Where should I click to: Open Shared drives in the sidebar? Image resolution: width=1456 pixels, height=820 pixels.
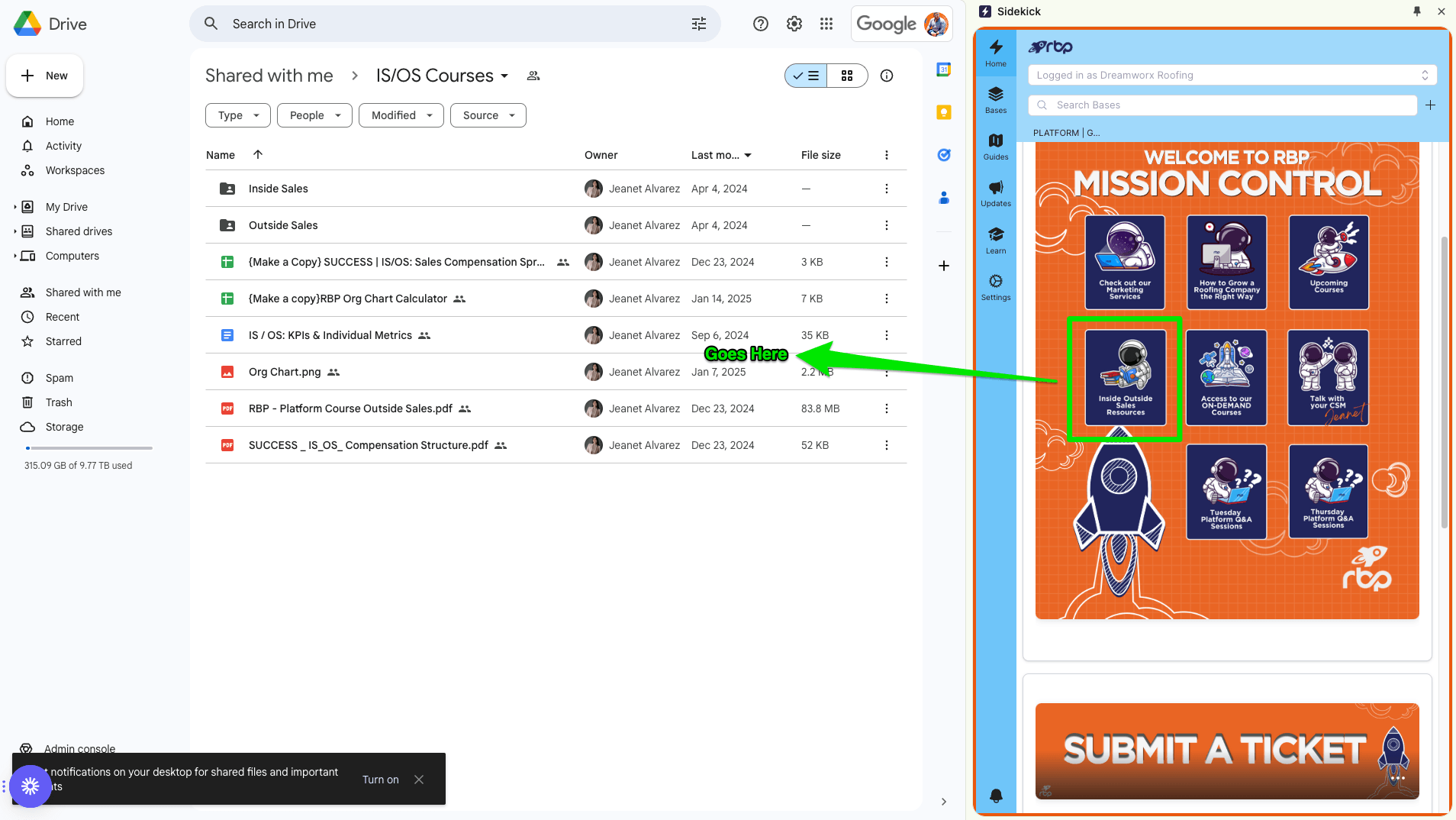point(79,231)
